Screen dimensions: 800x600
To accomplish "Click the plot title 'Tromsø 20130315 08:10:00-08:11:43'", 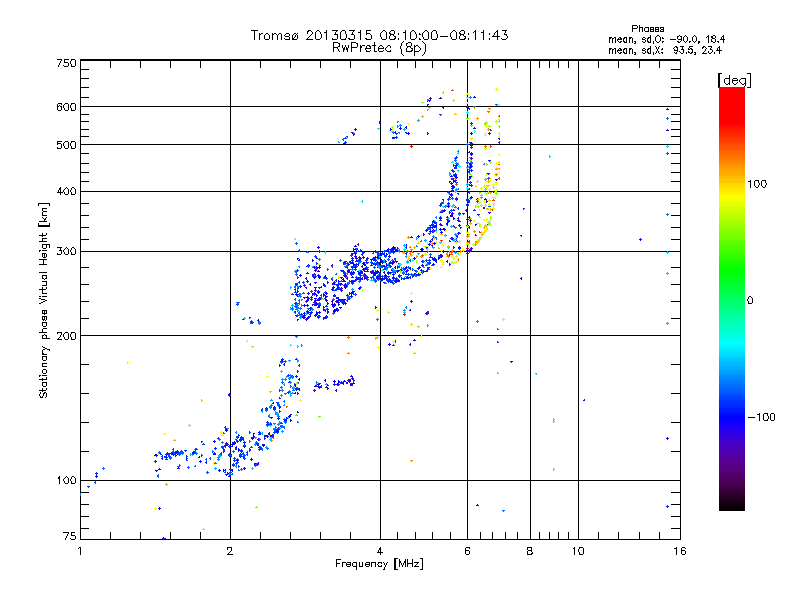I will [379, 35].
